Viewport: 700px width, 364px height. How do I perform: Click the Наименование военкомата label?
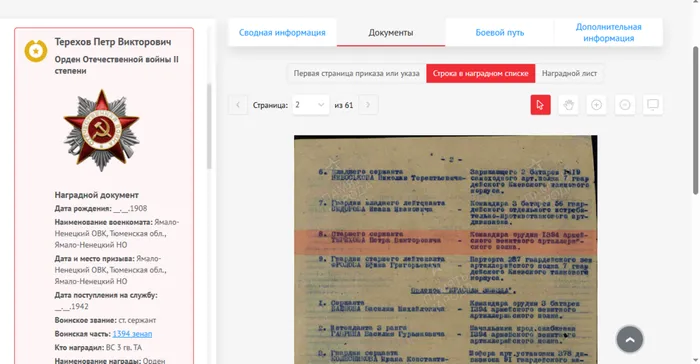[104, 222]
